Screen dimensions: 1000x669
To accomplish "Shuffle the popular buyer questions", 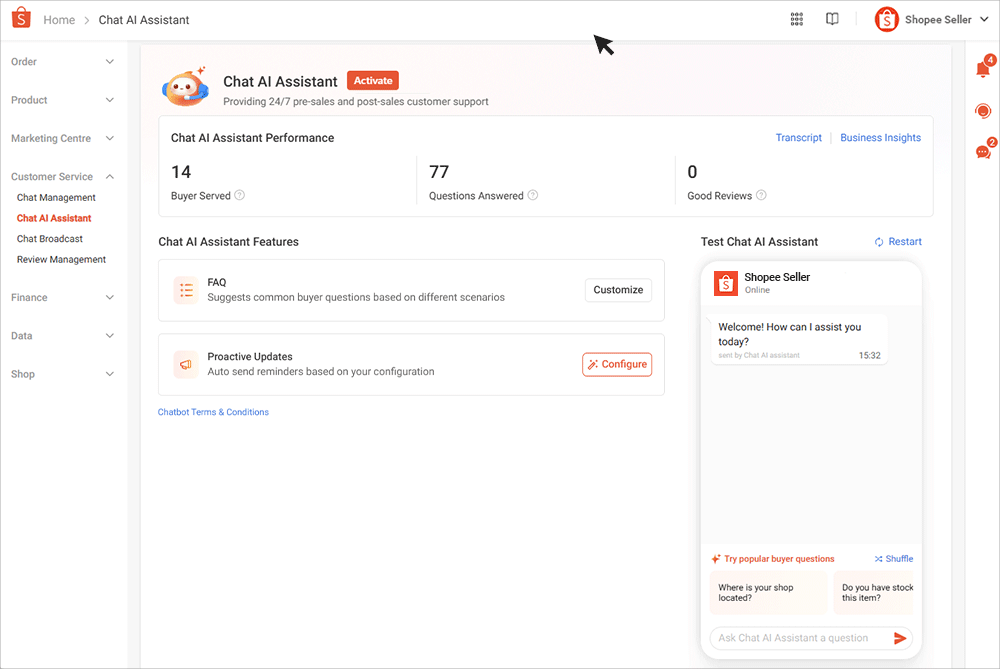I will [893, 558].
